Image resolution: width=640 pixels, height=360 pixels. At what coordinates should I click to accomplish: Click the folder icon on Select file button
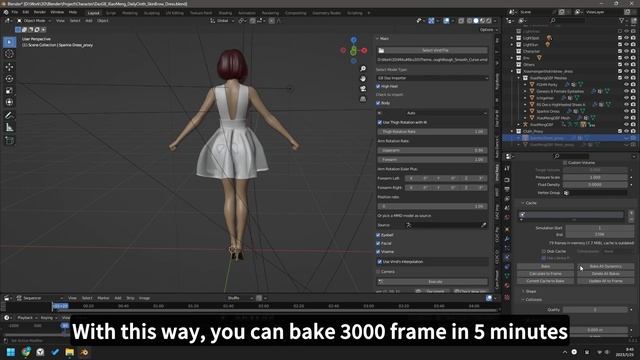click(381, 50)
